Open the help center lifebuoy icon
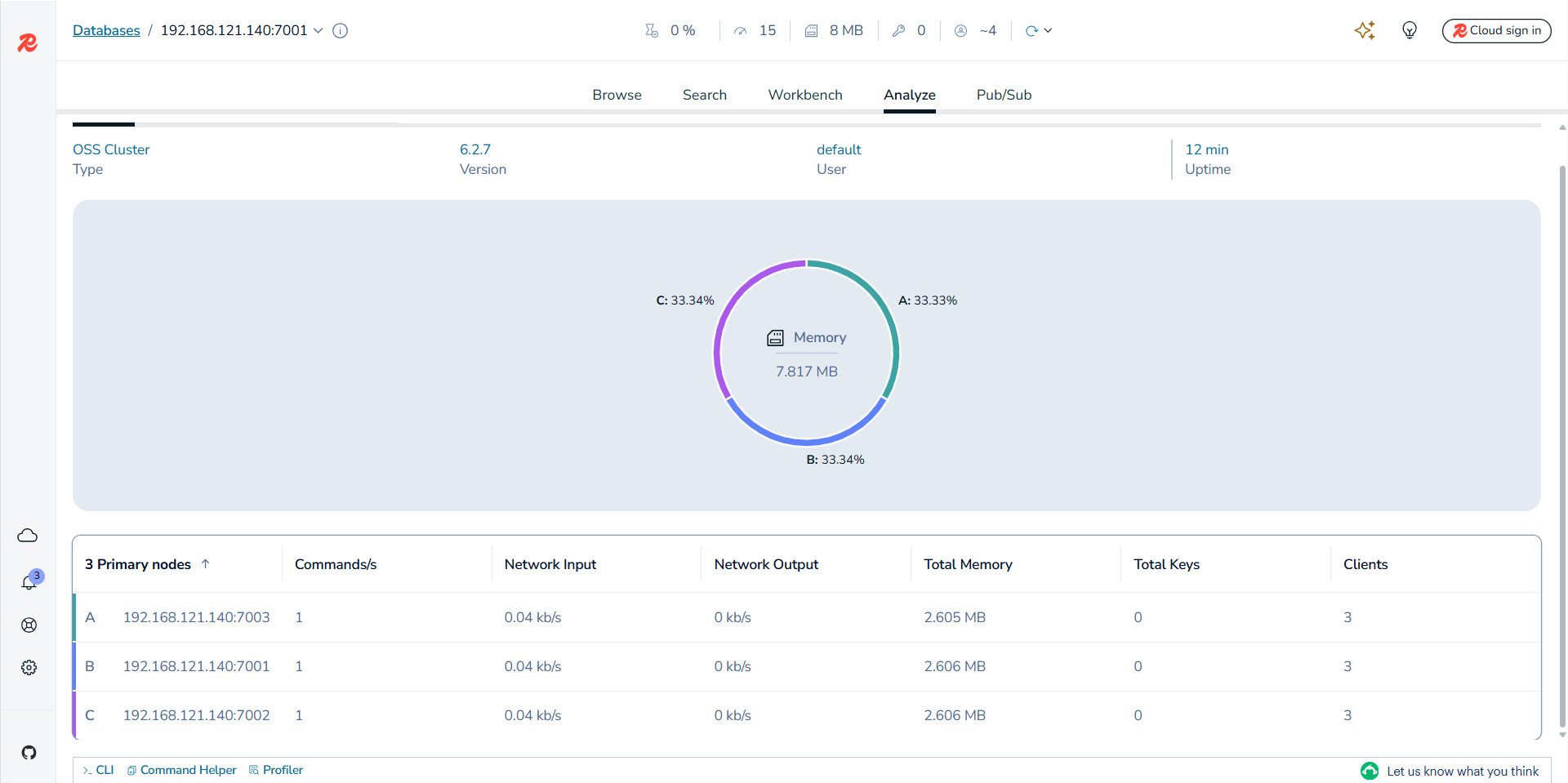Viewport: 1568px width, 783px height. [29, 625]
